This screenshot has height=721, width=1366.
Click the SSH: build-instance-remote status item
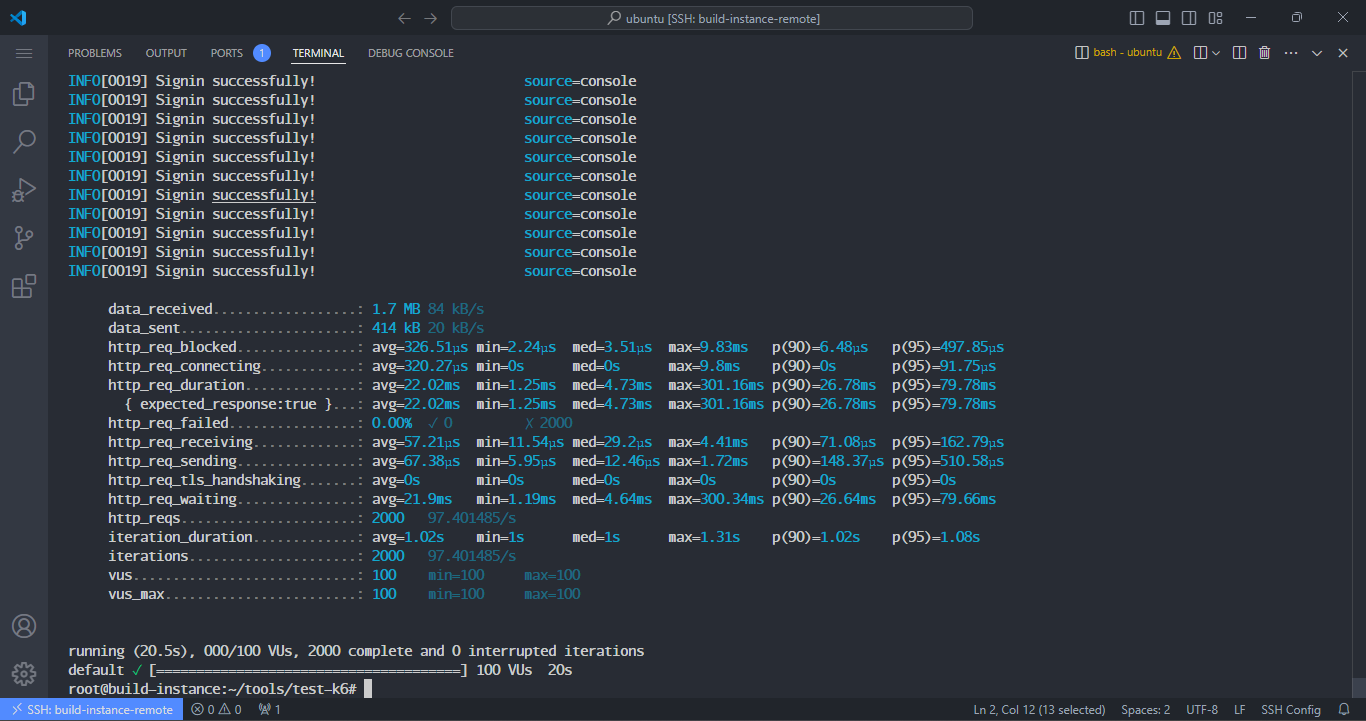[92, 709]
